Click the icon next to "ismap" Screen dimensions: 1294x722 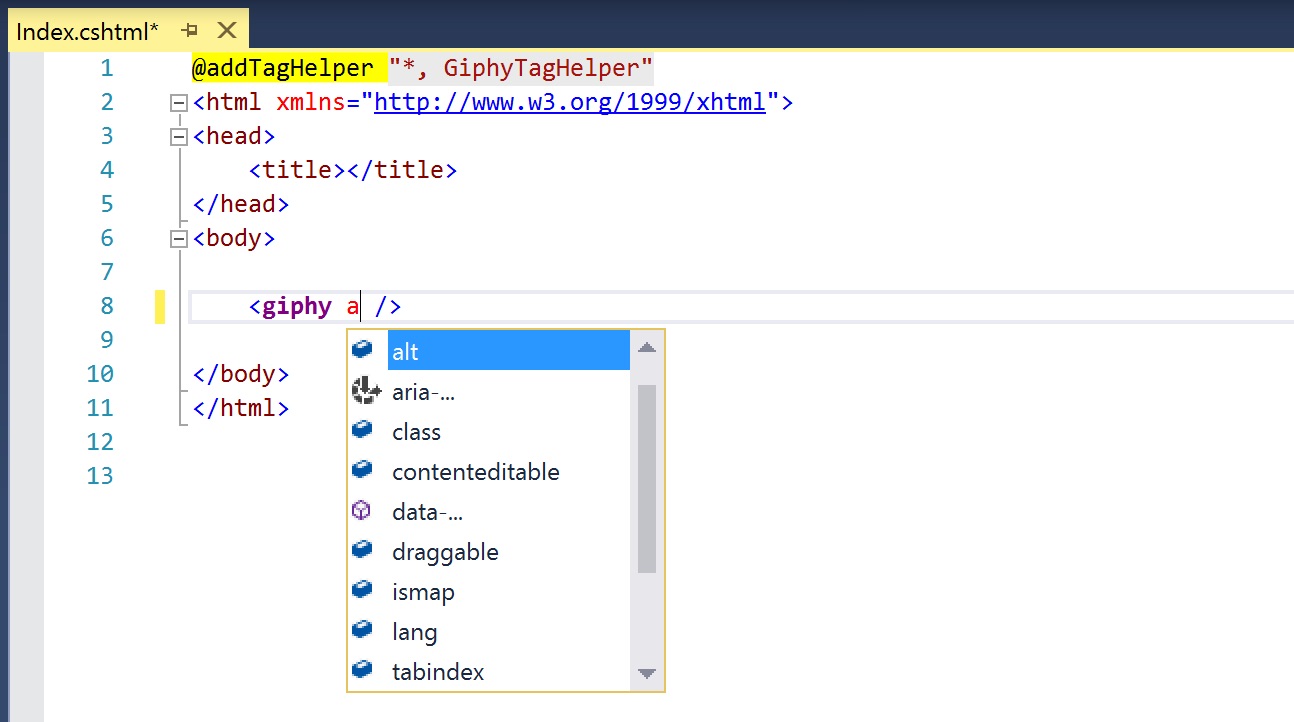[x=363, y=590]
